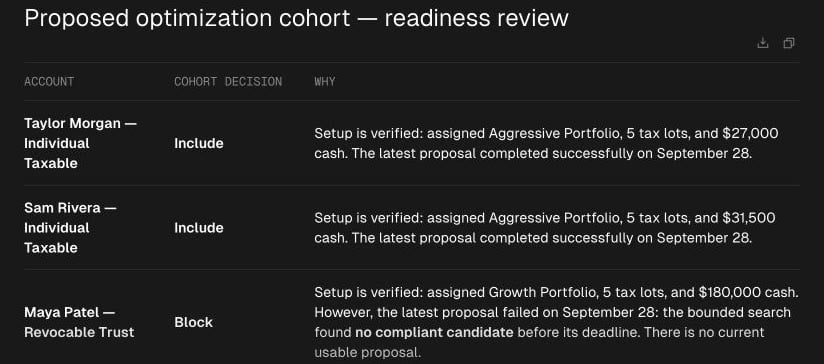824x364 pixels.
Task: Click the bold 'no compliant candidate' text
Action: click(x=434, y=332)
